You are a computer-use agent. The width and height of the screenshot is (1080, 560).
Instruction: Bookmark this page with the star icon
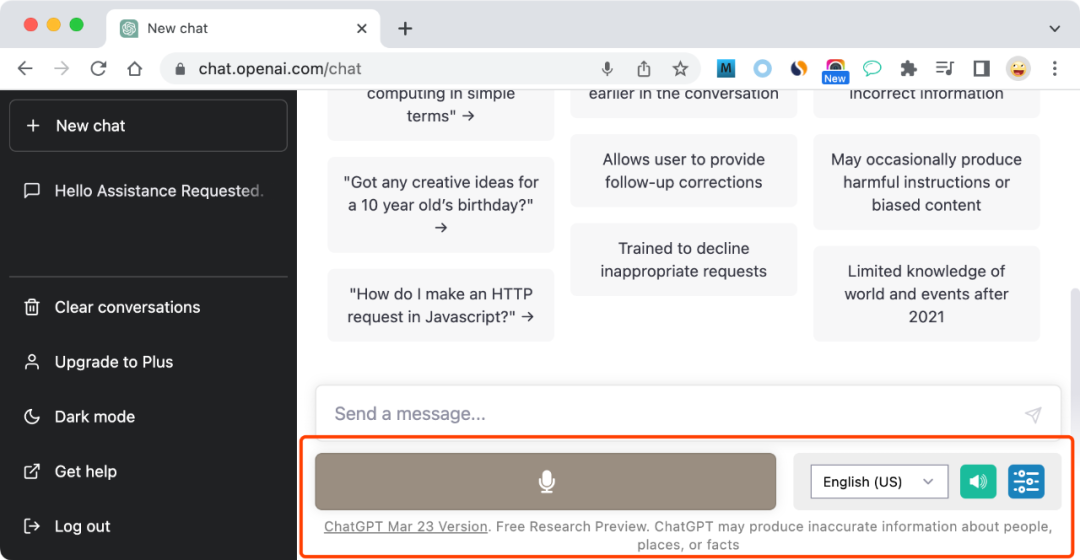pyautogui.click(x=681, y=69)
